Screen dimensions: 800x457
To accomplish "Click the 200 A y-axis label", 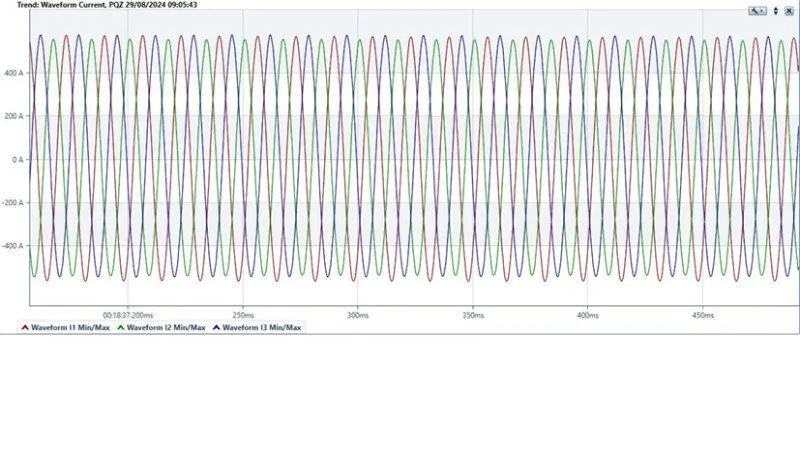I will pyautogui.click(x=14, y=116).
